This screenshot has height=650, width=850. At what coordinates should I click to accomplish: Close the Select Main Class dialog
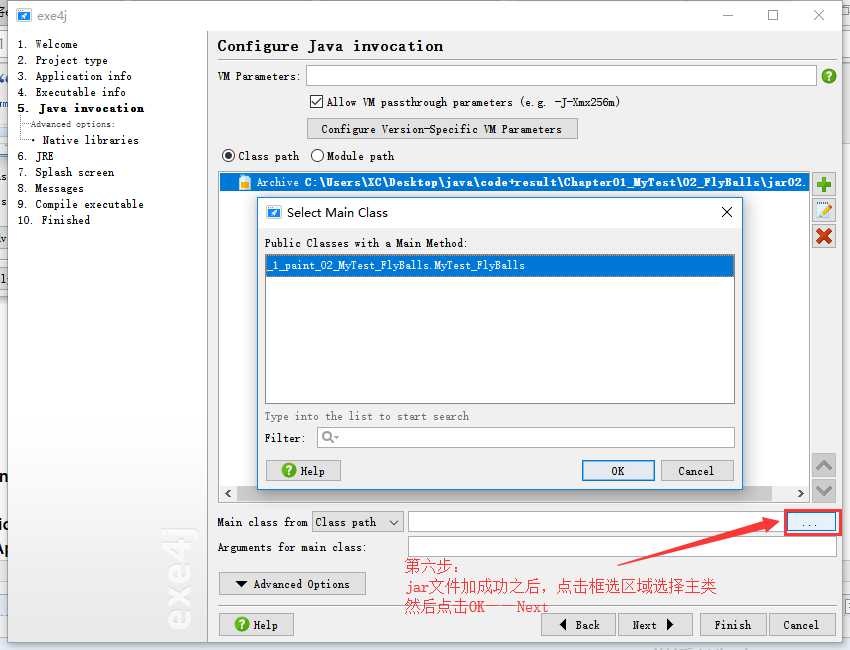pos(727,213)
